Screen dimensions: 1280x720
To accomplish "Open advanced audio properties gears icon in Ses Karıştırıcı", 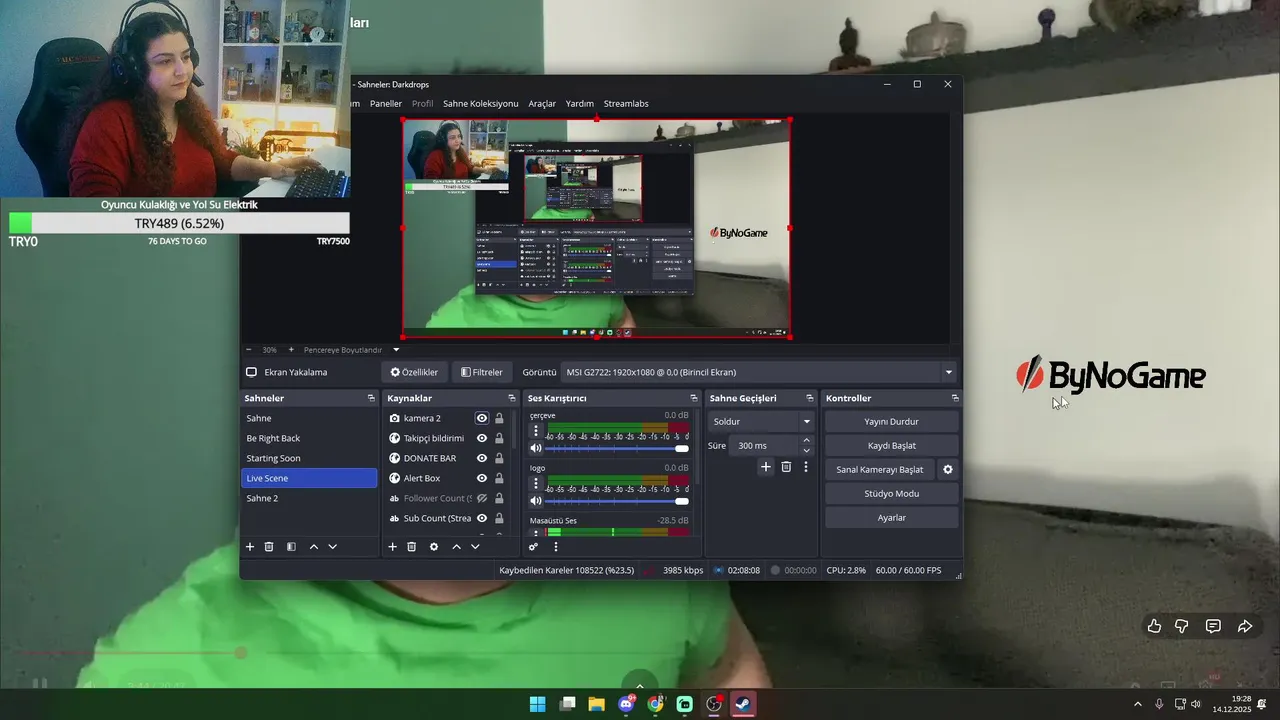I will coord(533,547).
